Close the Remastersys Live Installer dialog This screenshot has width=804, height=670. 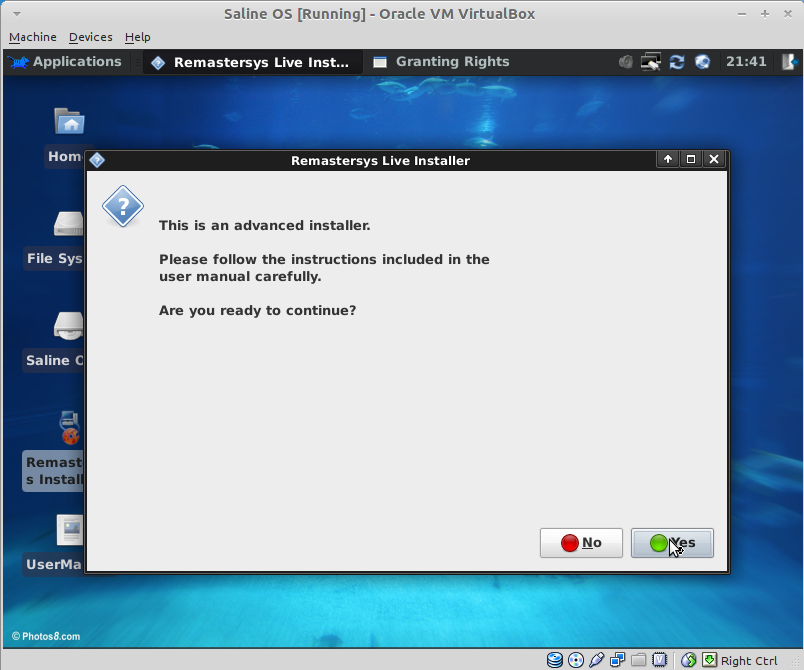coord(714,159)
